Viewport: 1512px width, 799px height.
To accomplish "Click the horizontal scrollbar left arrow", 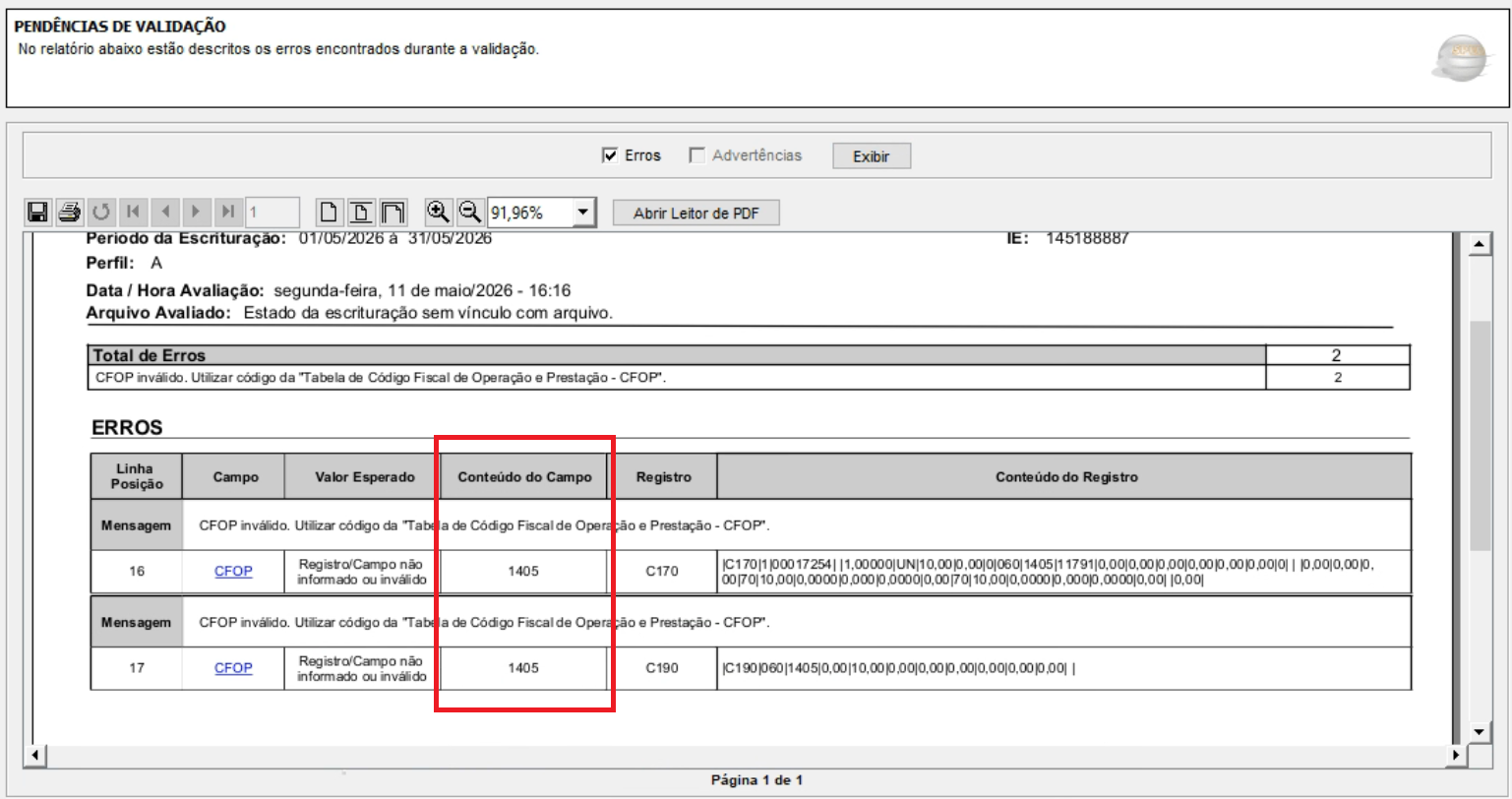I will click(34, 755).
